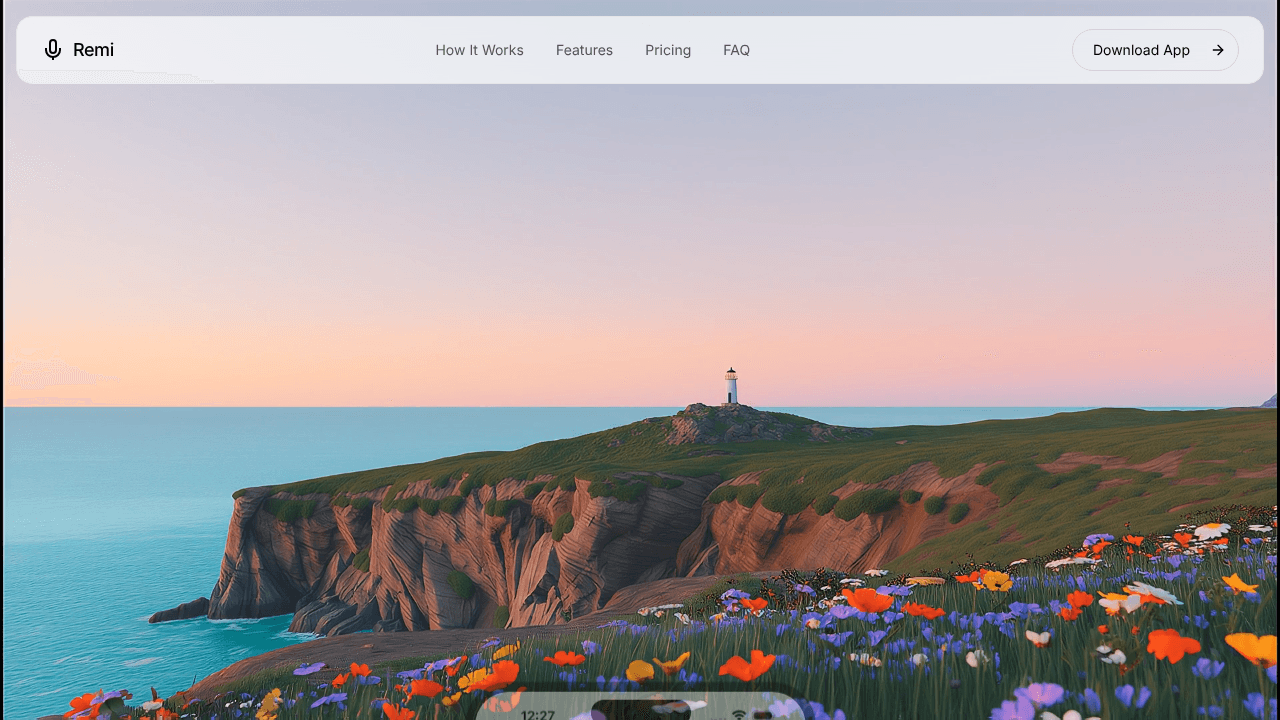Open the How It Works section
This screenshot has height=720, width=1280.
coord(479,50)
